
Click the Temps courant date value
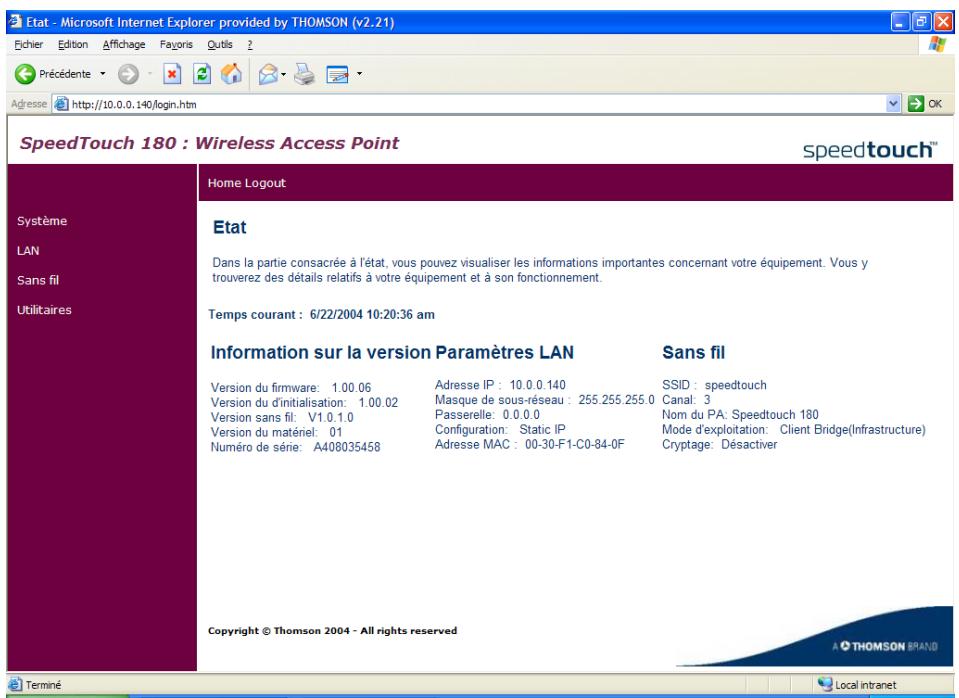[372, 315]
